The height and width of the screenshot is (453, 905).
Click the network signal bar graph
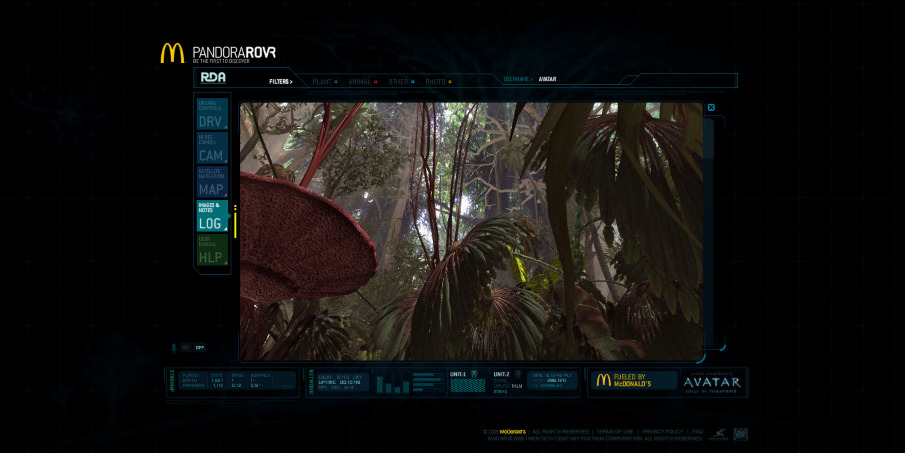click(392, 383)
